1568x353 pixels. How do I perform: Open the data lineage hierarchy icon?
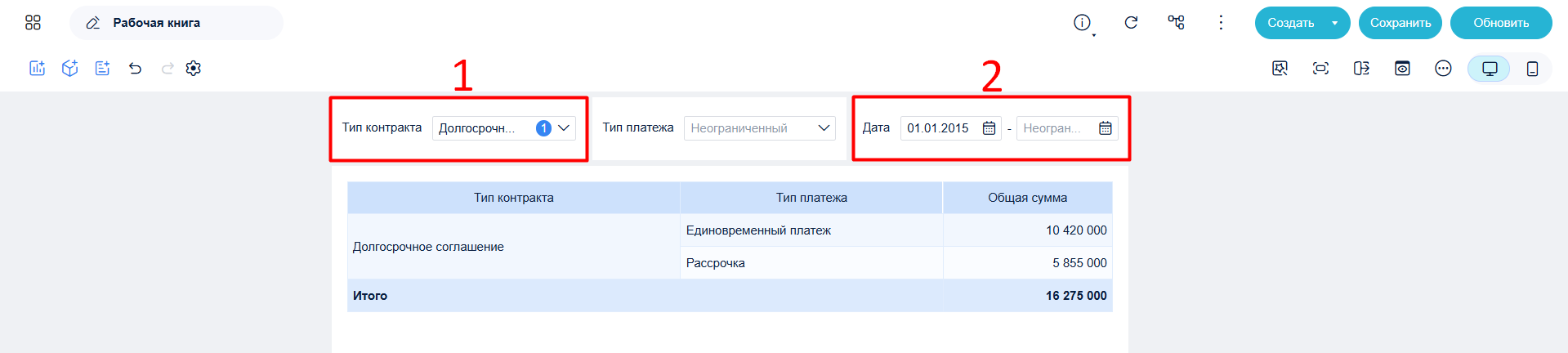click(x=1176, y=23)
